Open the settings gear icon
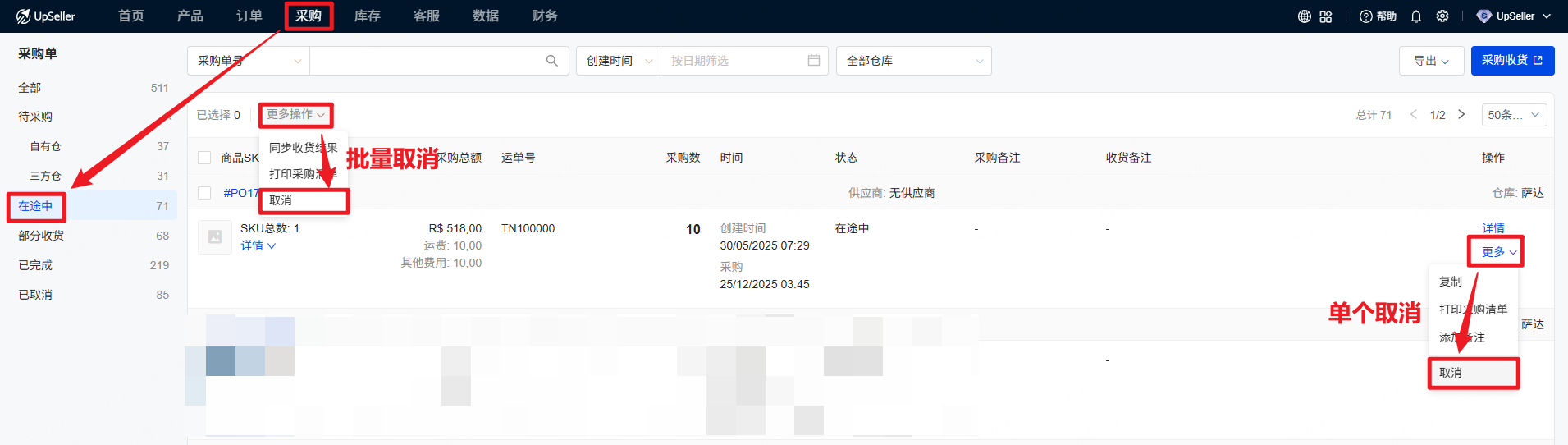Viewport: 1568px width, 445px height. click(1442, 16)
